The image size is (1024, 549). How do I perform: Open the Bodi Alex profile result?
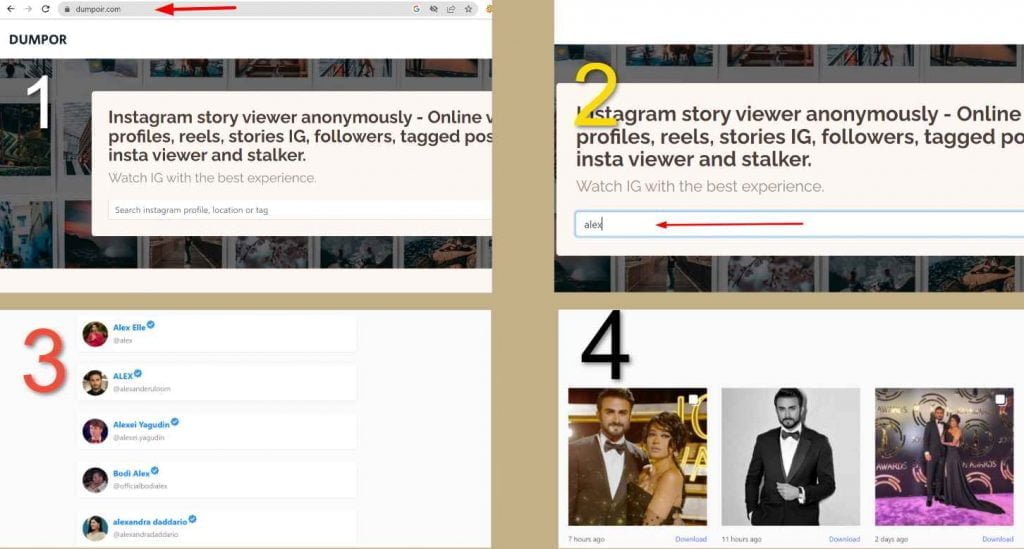point(131,473)
